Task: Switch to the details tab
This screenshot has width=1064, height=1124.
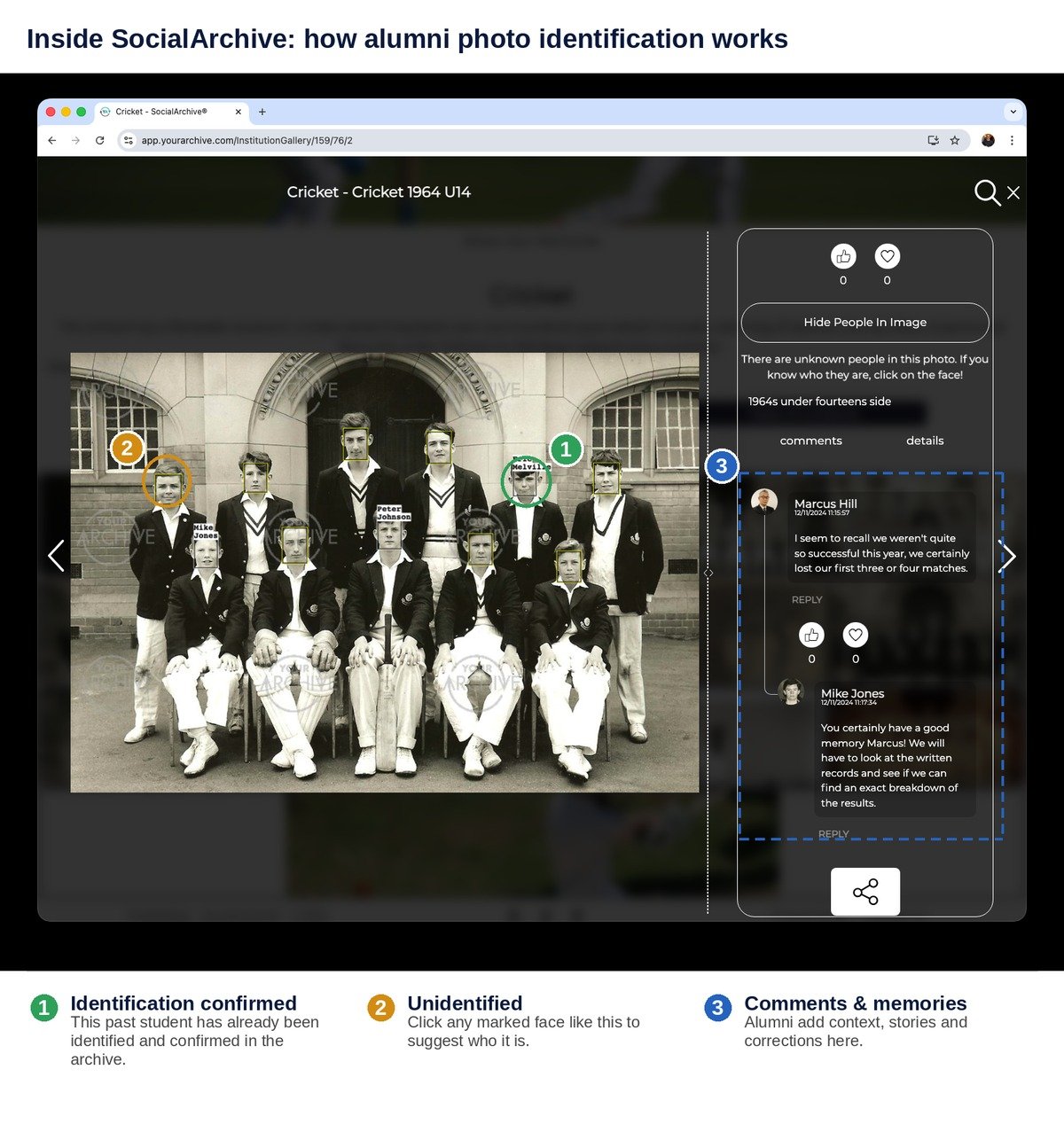Action: (925, 441)
